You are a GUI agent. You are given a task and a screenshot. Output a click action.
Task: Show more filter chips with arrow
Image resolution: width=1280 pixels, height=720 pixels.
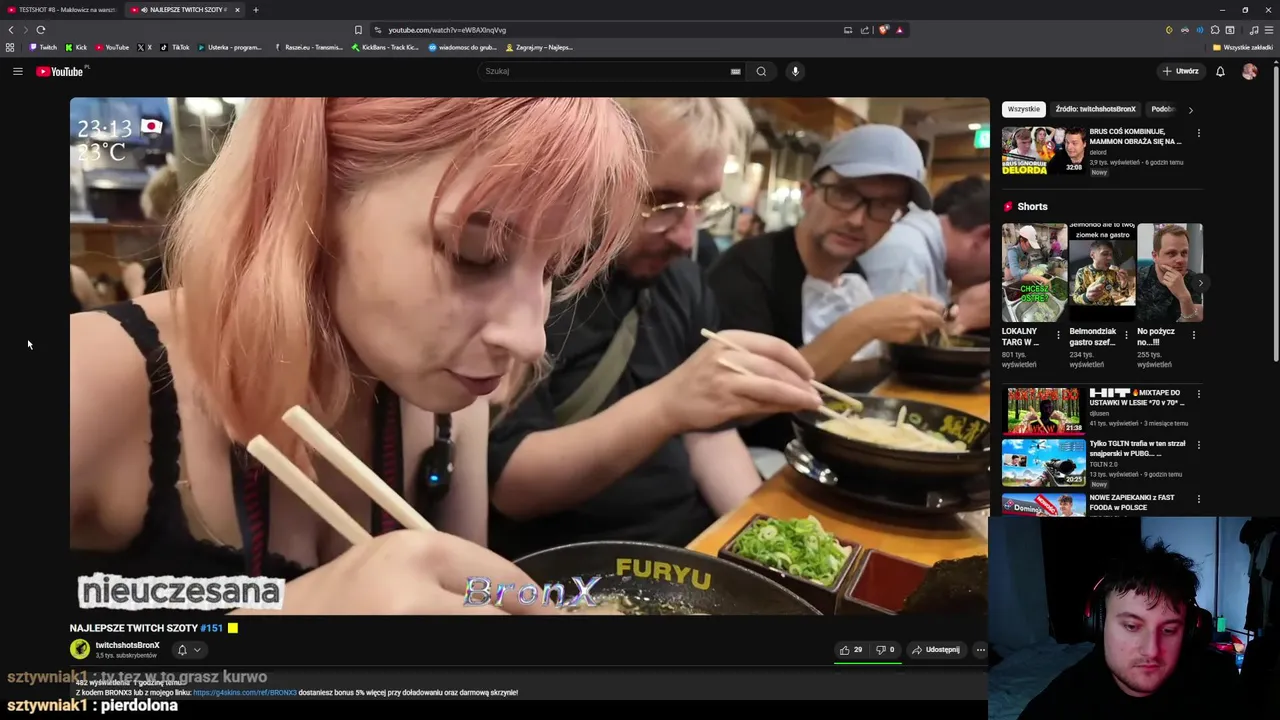(1190, 109)
